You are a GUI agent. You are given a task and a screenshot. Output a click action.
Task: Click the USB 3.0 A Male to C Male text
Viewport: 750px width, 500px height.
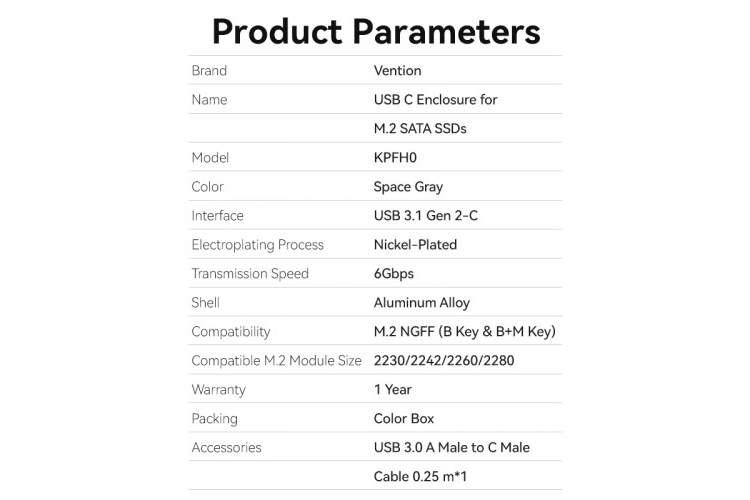452,448
